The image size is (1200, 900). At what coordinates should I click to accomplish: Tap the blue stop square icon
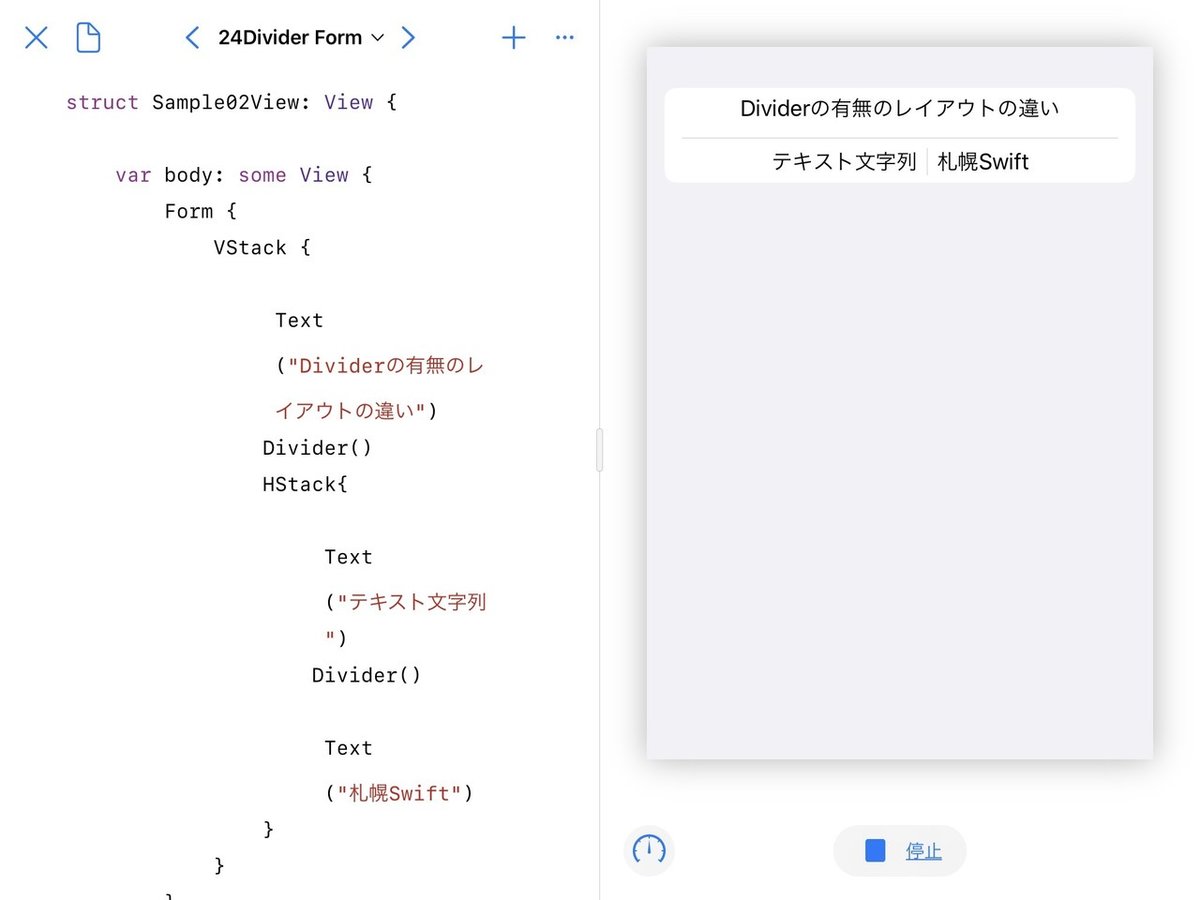click(x=873, y=851)
